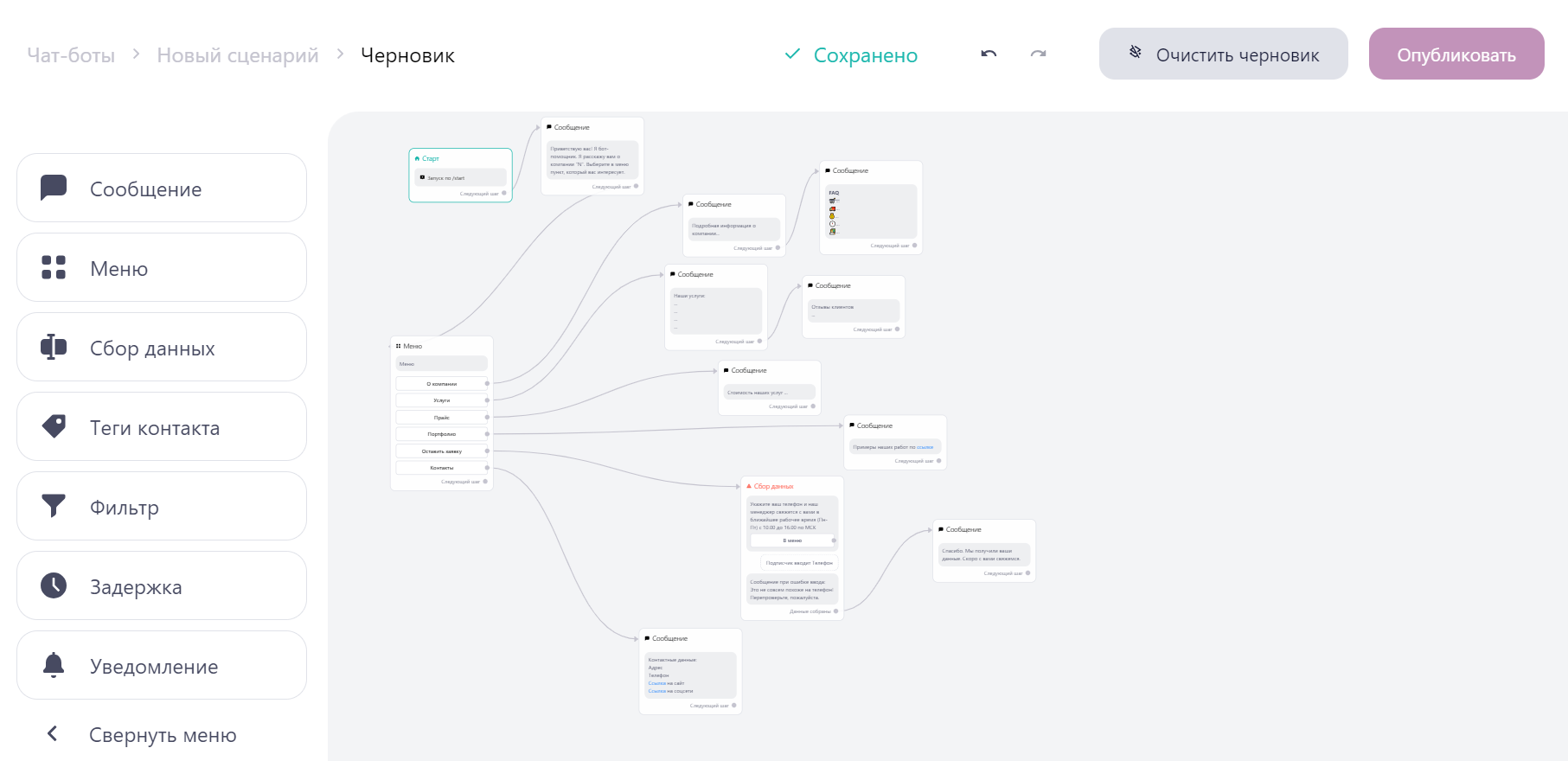Click the undo arrow icon
This screenshot has width=1568, height=761.
[989, 54]
